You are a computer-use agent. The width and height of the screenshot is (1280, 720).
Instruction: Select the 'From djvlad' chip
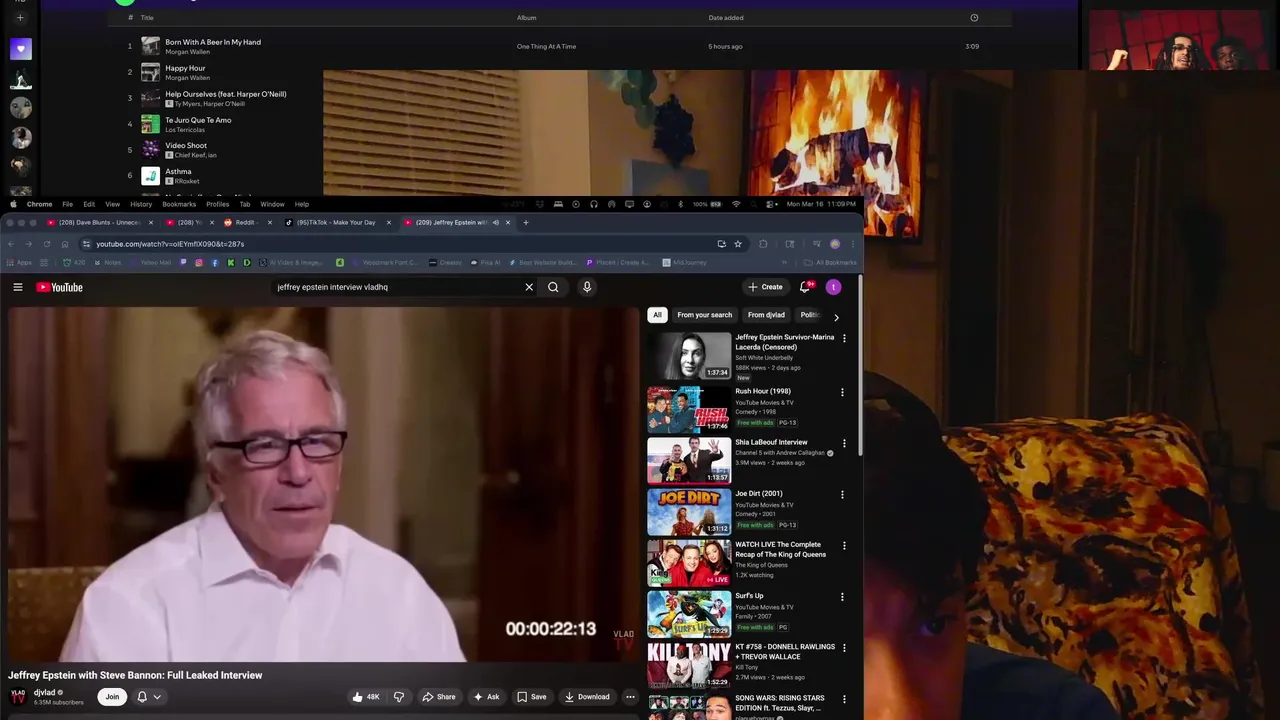pos(766,315)
